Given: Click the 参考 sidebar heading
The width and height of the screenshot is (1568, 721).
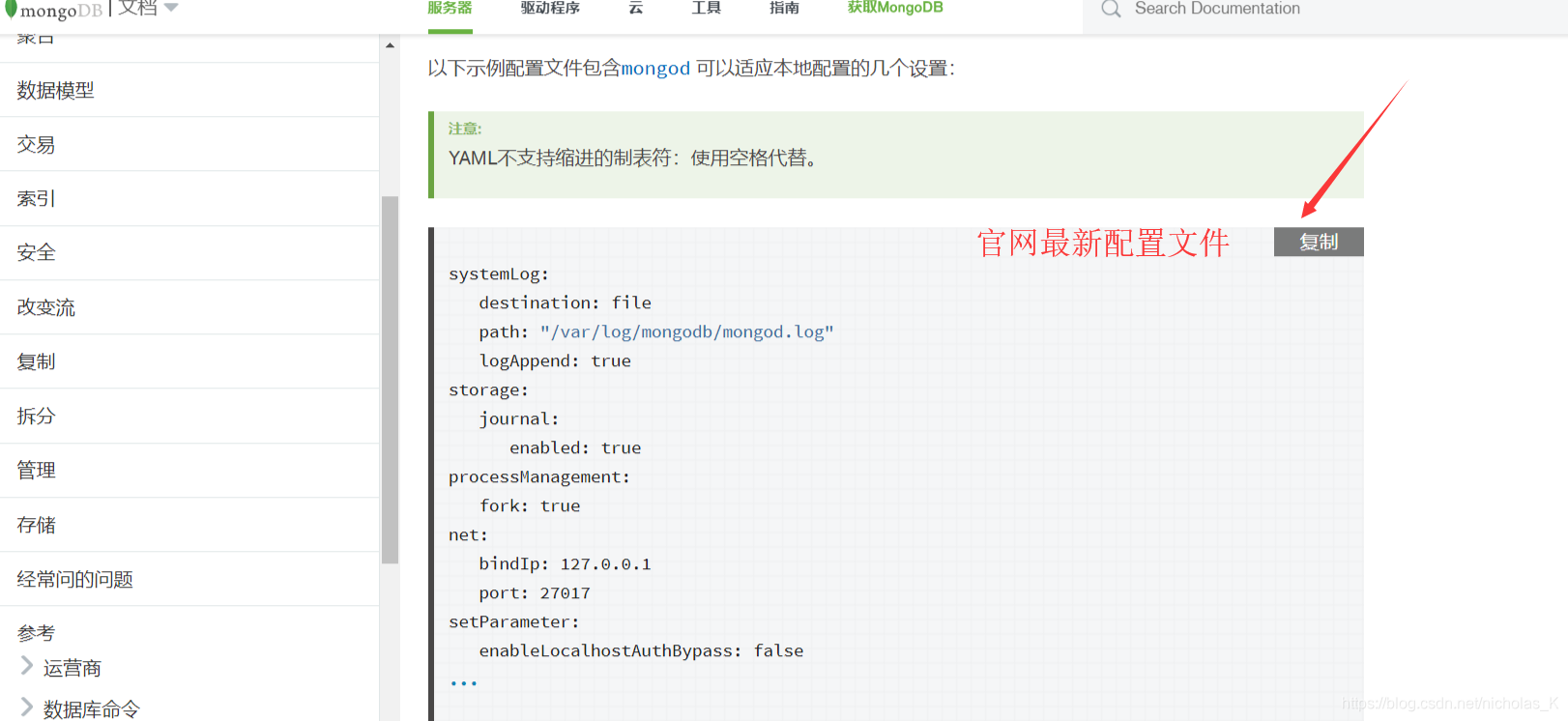Looking at the screenshot, I should pos(36,633).
